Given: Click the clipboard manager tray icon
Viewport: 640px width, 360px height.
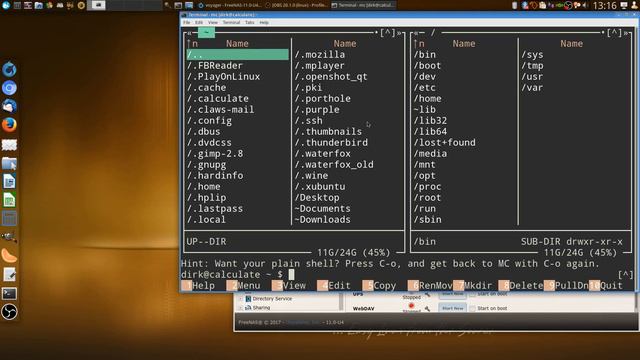Looking at the screenshot, I should (x=542, y=5).
